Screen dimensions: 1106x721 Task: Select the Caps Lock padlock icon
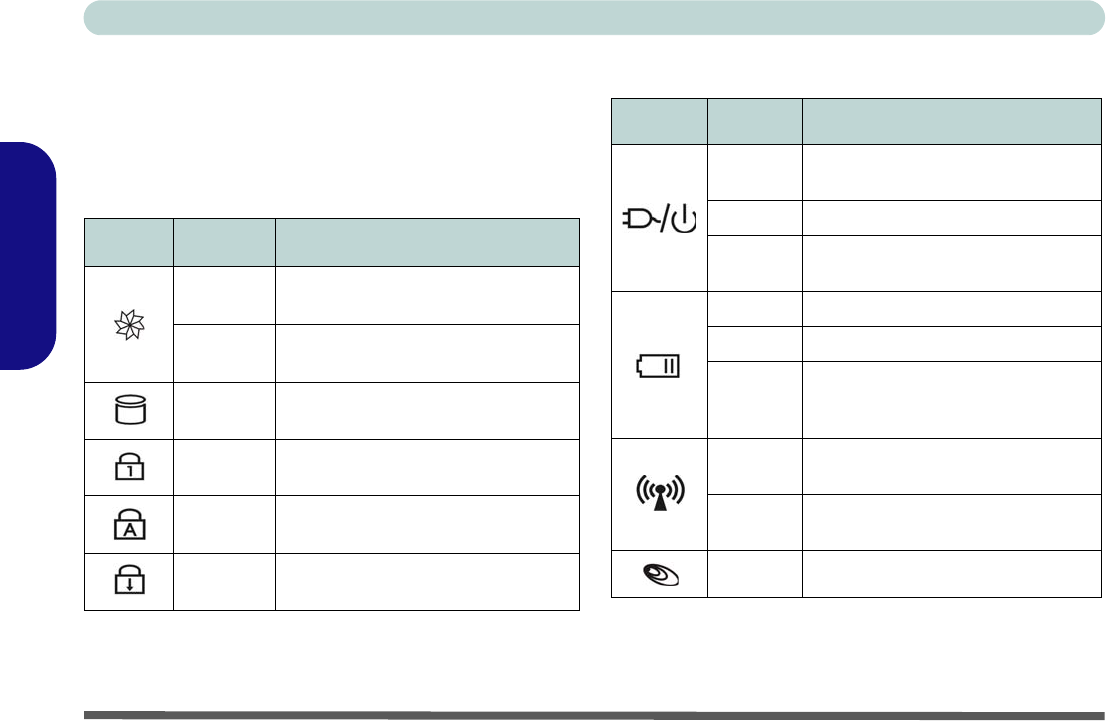pyautogui.click(x=128, y=524)
